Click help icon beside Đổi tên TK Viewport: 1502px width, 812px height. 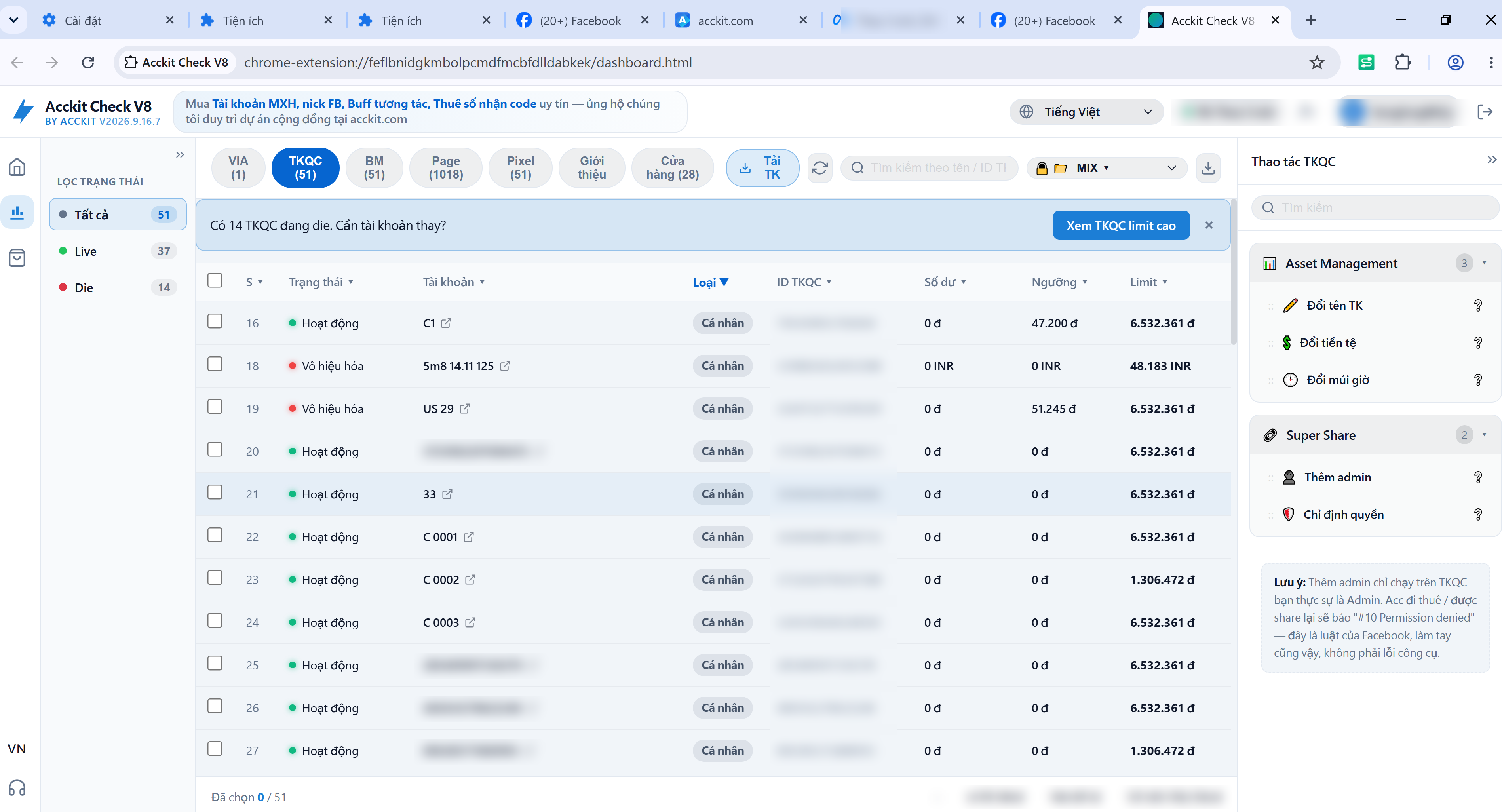coord(1477,306)
